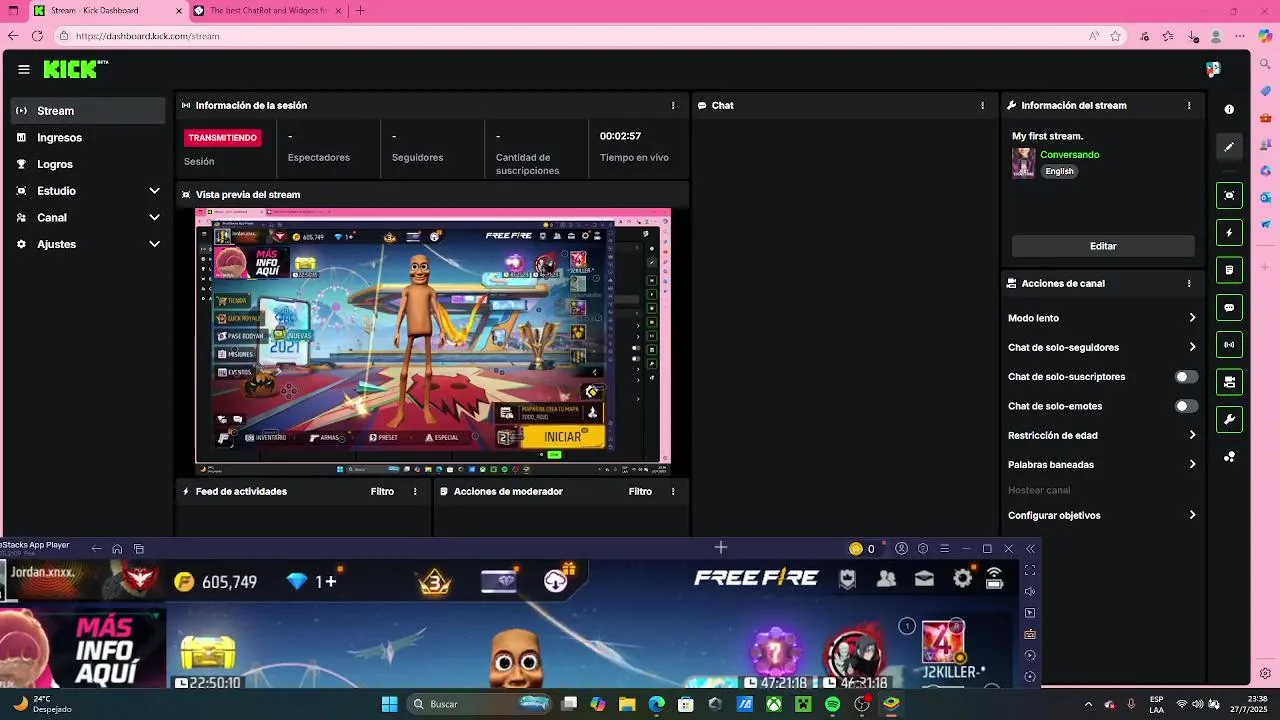1280x720 pixels.
Task: Click the BlueStacks home icon
Action: coord(117,548)
